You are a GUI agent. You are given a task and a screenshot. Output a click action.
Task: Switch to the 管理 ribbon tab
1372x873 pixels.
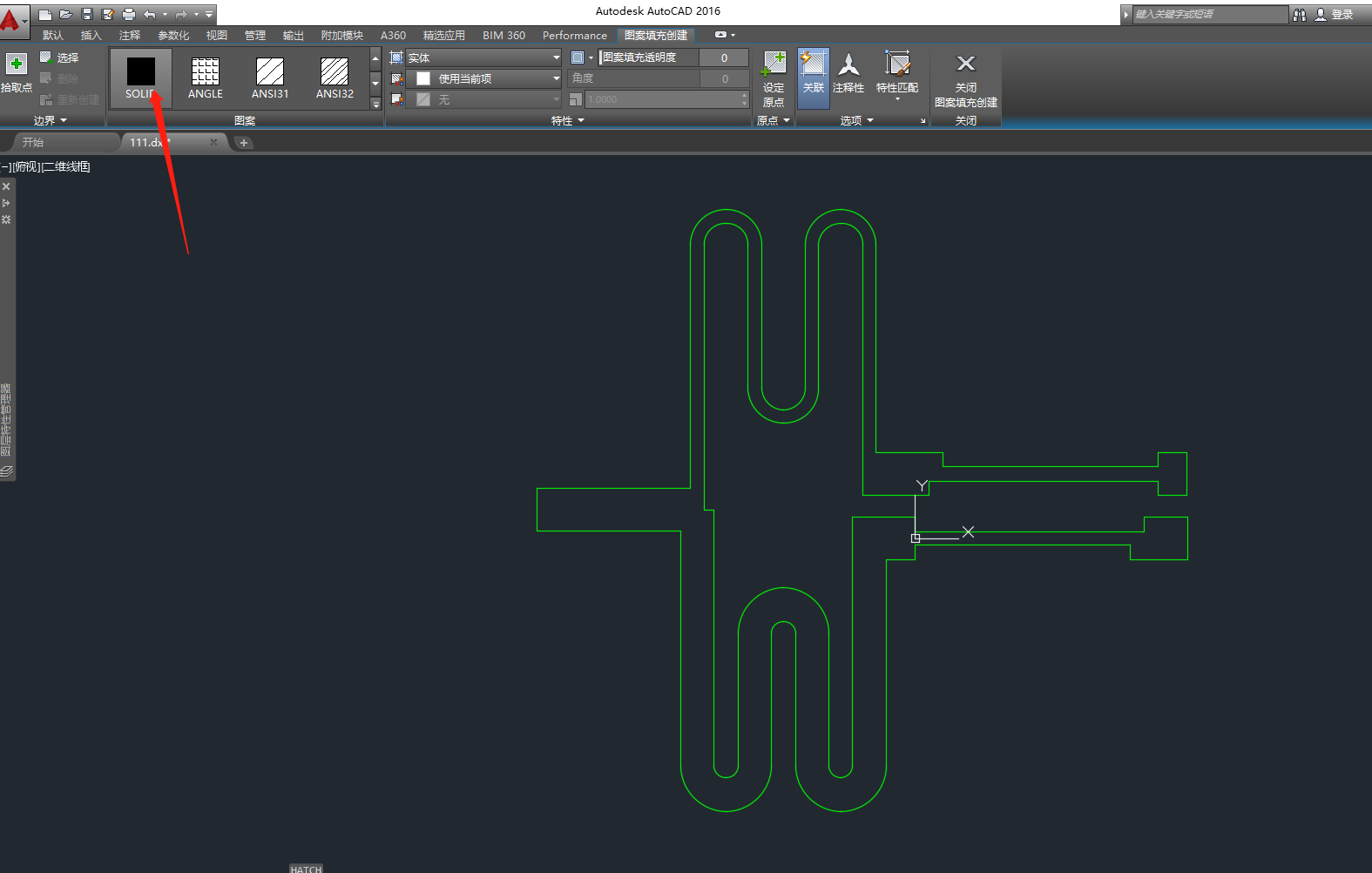click(255, 36)
